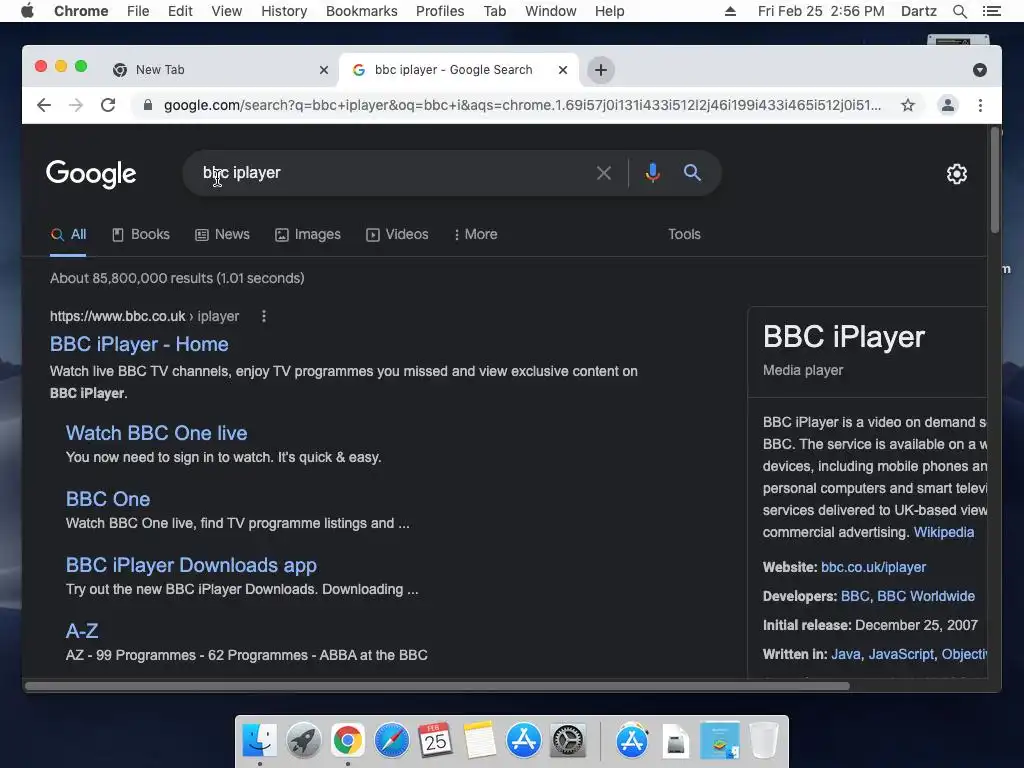This screenshot has height=768, width=1024.
Task: Open Spotlight search in menu bar
Action: [959, 11]
